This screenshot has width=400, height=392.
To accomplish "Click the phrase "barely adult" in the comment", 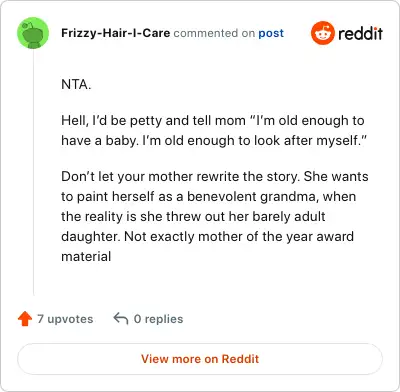I will coord(289,216).
